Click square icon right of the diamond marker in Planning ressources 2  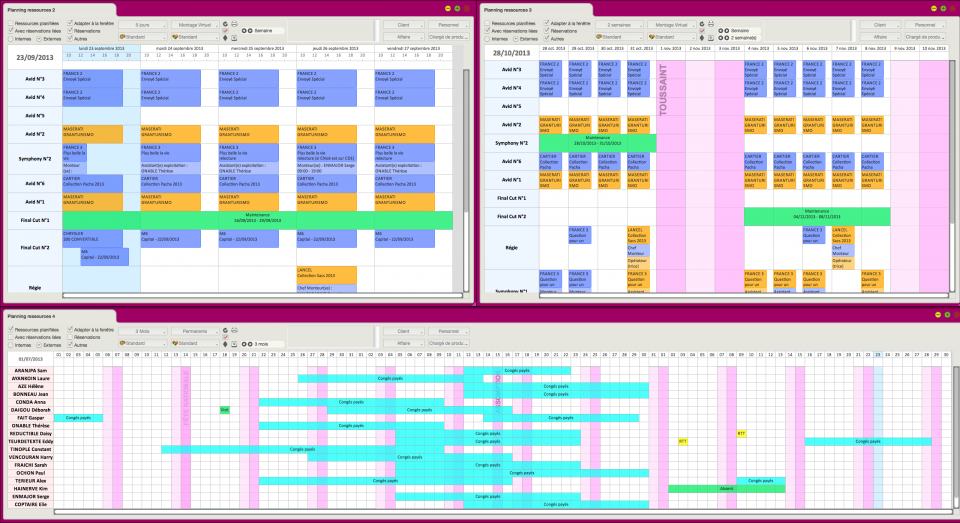(234, 38)
